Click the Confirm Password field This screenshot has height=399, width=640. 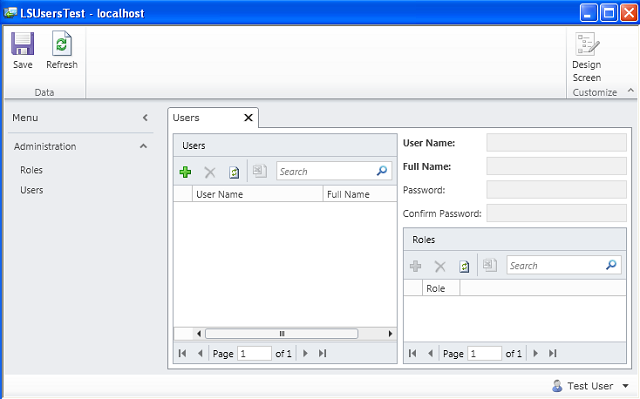556,213
